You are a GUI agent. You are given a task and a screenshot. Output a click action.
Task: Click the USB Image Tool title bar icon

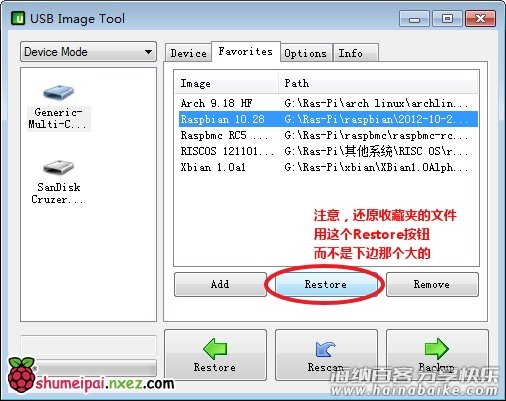(x=18, y=18)
